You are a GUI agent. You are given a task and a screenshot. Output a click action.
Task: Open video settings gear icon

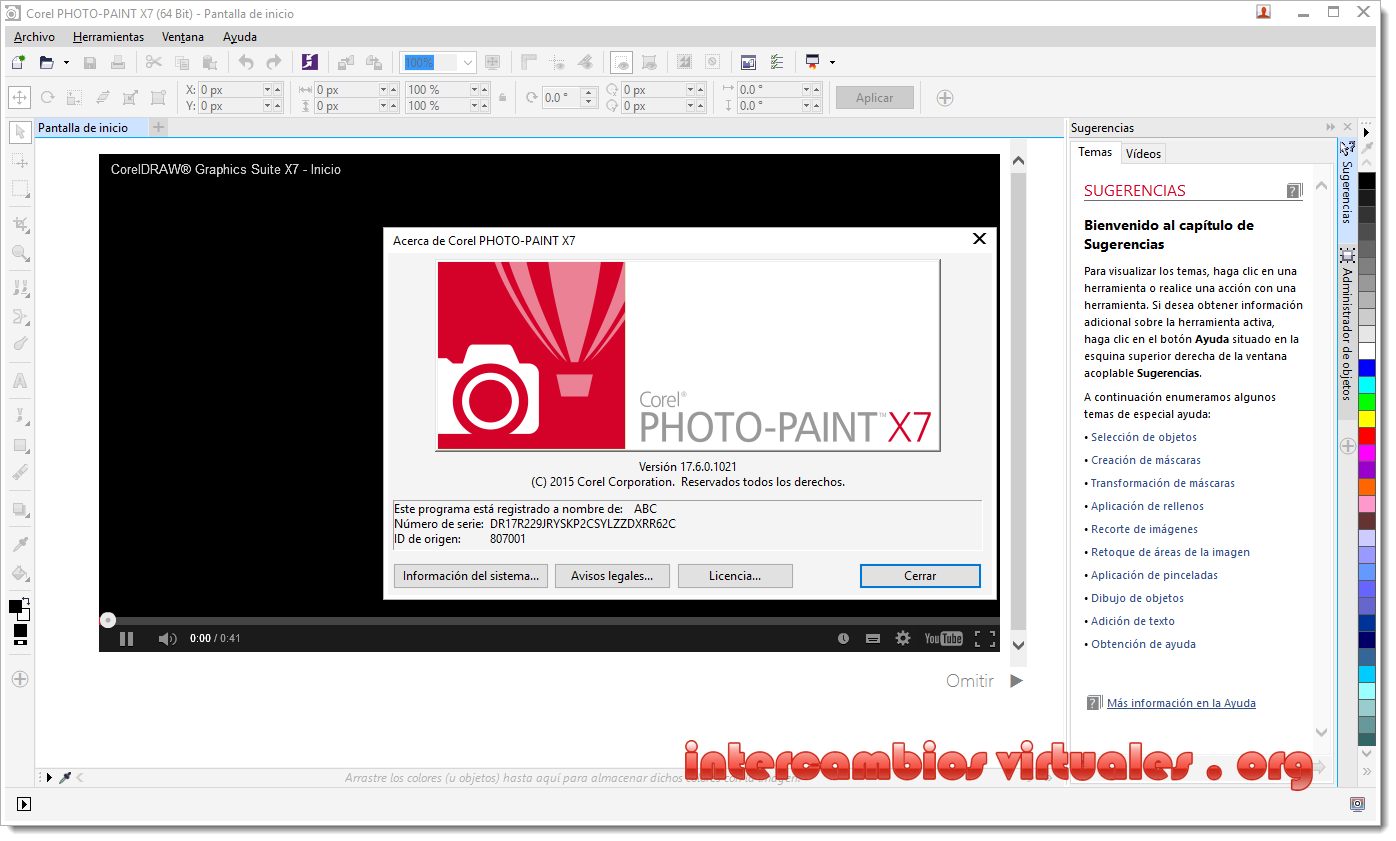click(903, 638)
